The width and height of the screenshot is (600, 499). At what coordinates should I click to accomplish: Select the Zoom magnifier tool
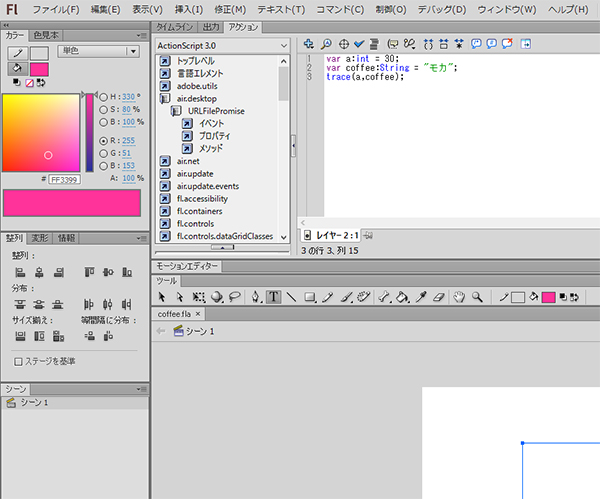tap(477, 297)
